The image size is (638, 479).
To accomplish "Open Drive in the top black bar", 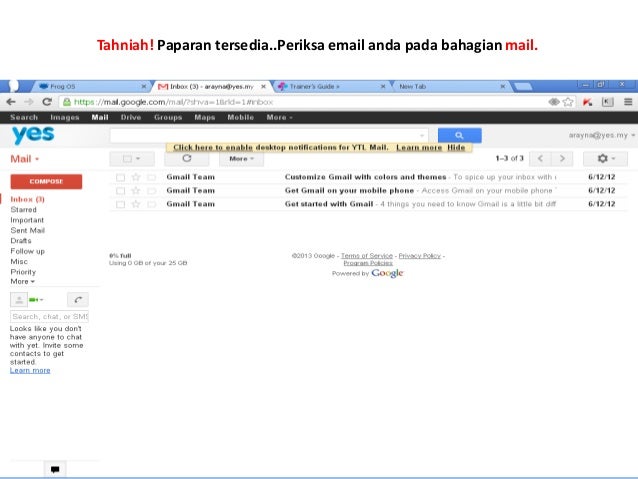I will click(x=131, y=118).
